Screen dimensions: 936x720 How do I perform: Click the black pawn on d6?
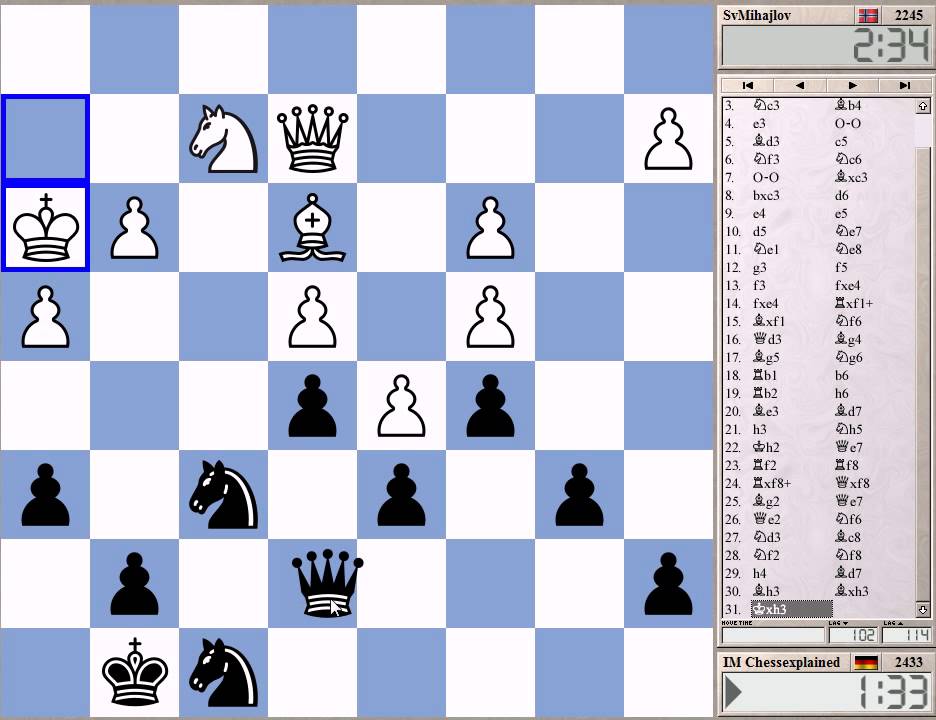point(401,495)
